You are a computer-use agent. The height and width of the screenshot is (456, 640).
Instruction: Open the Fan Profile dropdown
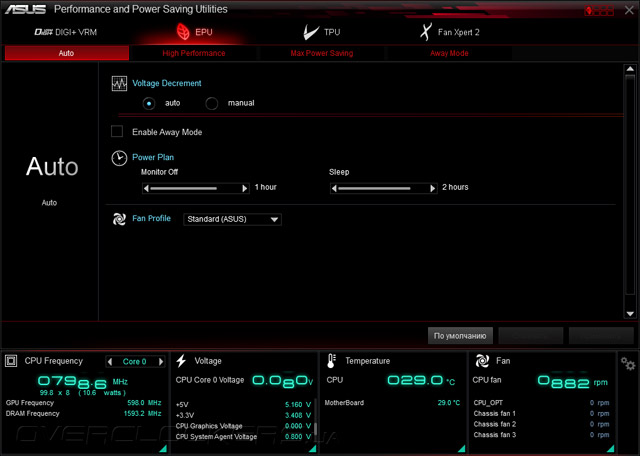click(232, 219)
